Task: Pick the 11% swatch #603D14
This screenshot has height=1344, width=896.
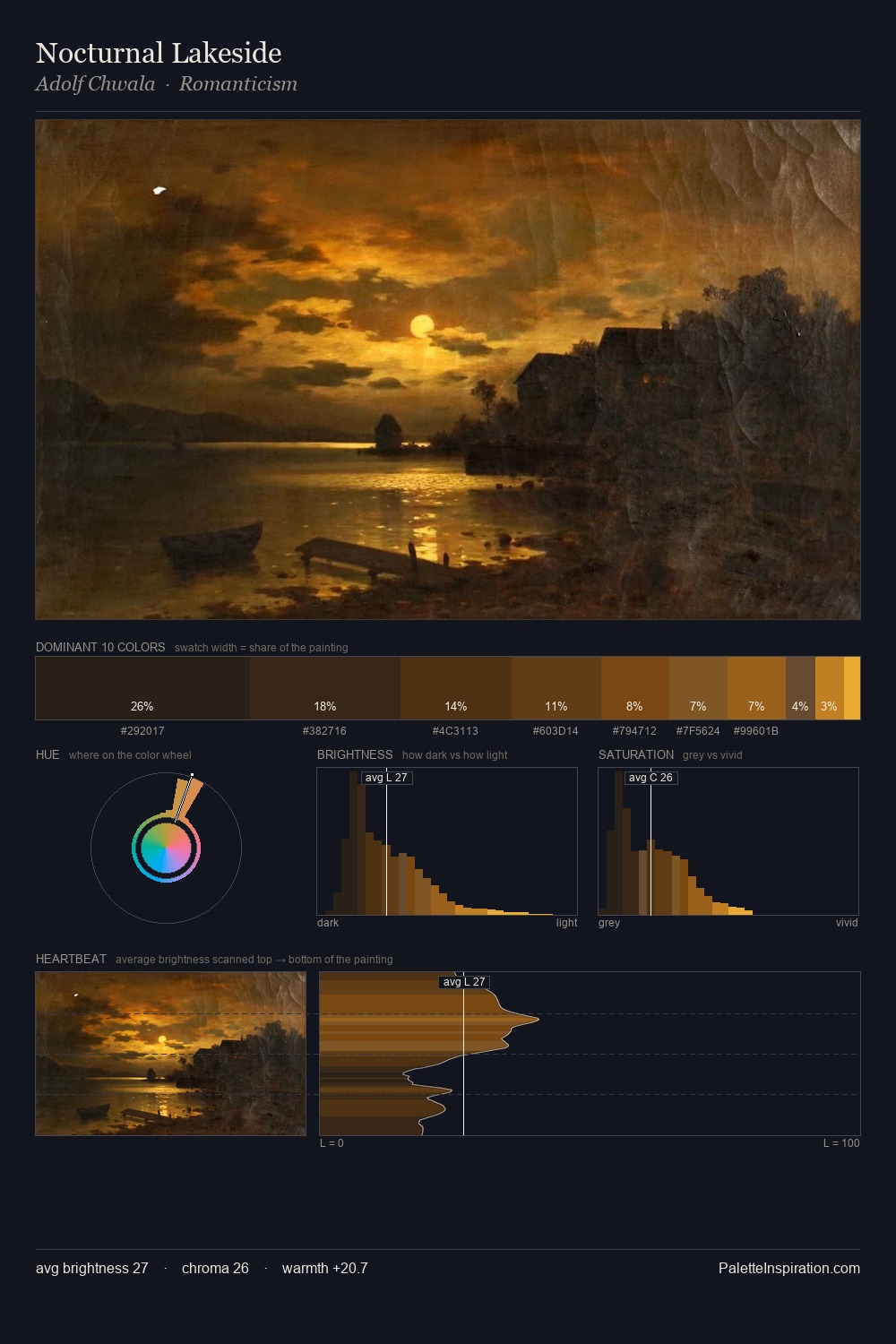Action: (556, 688)
